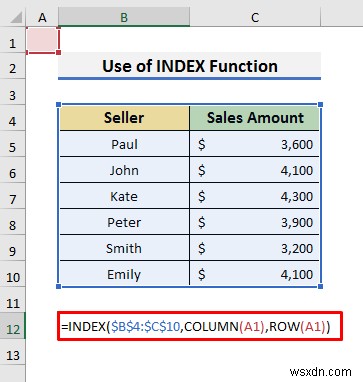
Task: Select the cell containing 'John'
Action: click(124, 170)
